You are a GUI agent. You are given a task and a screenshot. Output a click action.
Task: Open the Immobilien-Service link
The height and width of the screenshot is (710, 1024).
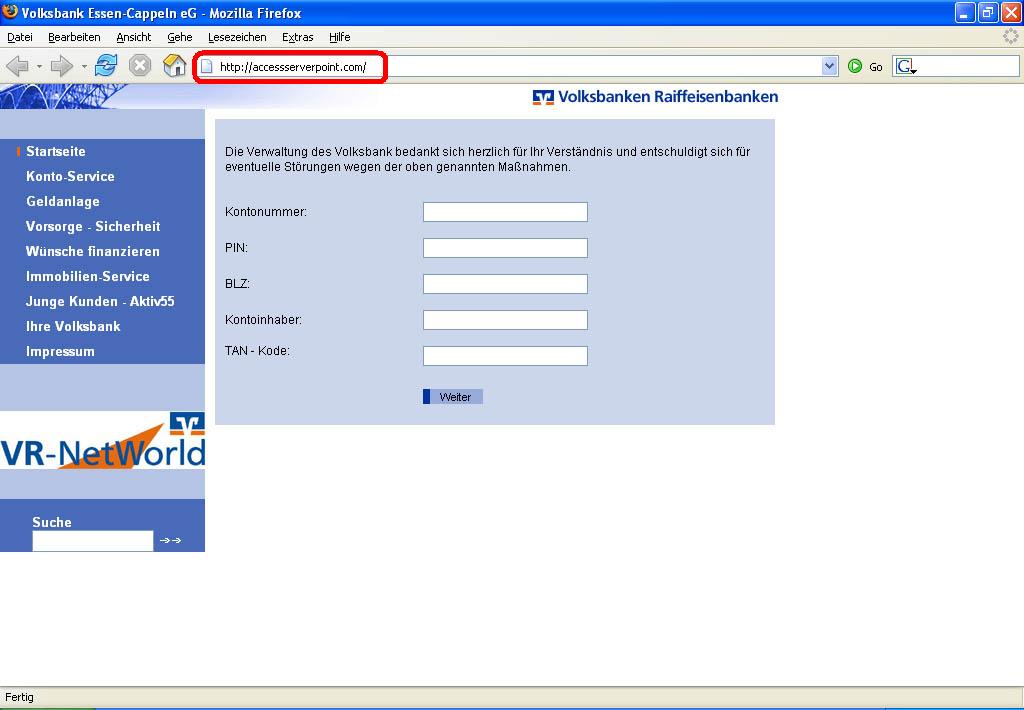click(x=88, y=276)
